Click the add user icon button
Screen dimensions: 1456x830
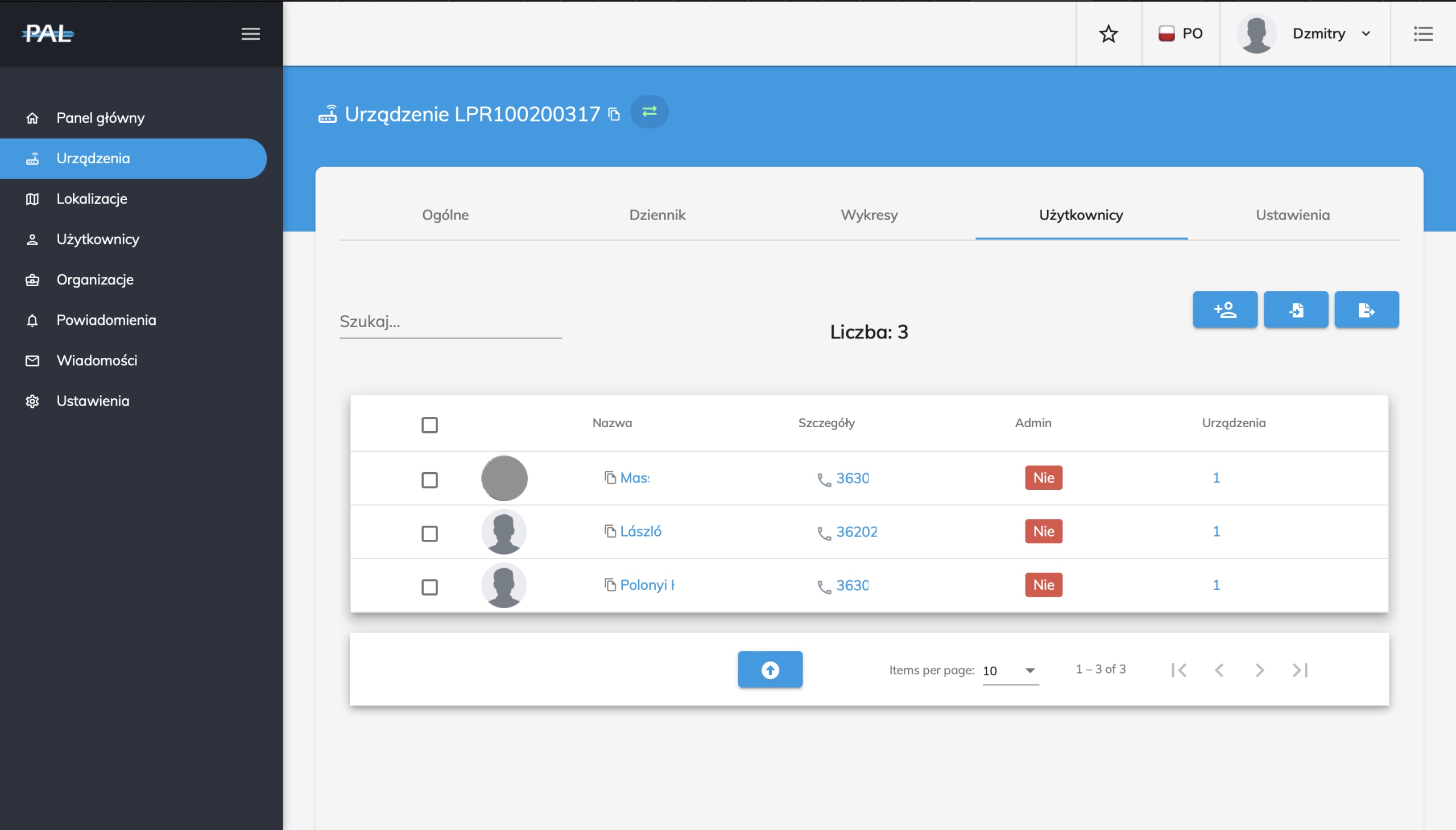(1225, 309)
